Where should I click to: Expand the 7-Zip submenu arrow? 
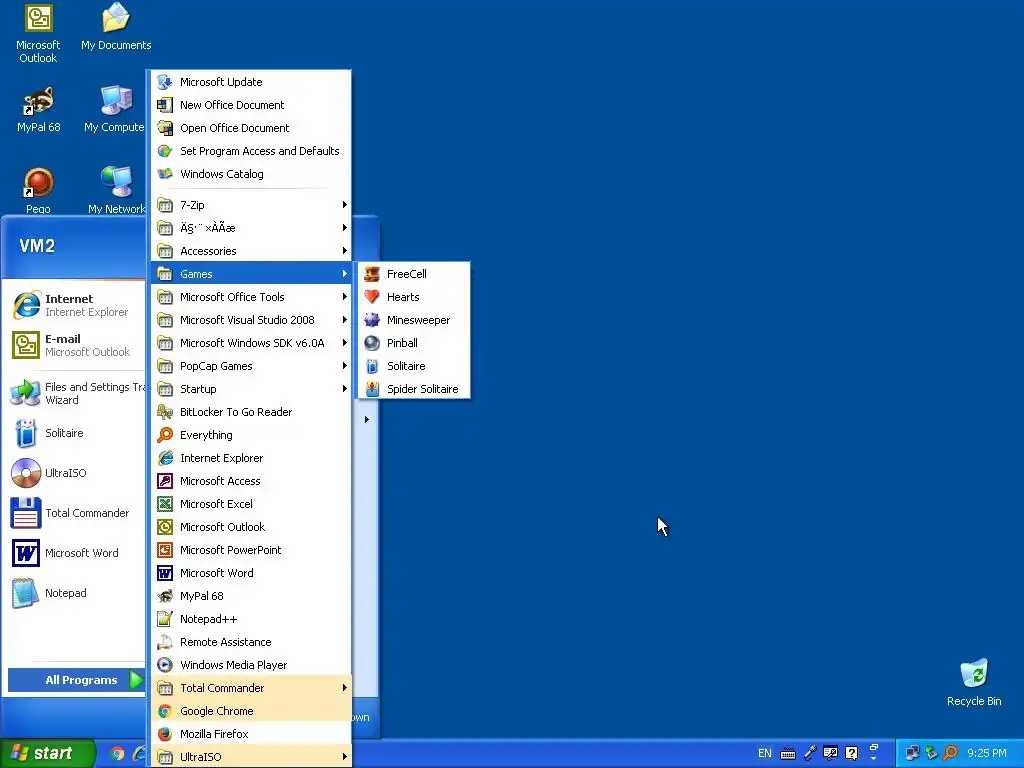coord(345,205)
